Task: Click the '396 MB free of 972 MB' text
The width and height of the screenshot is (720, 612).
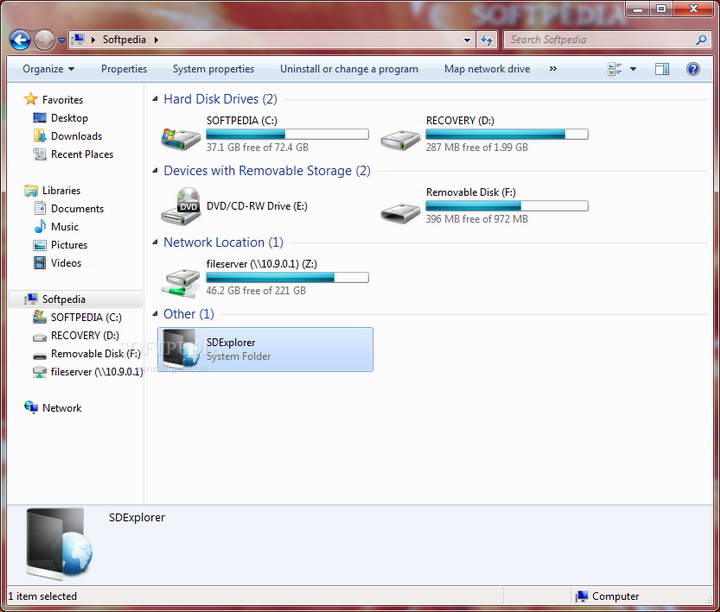Action: pos(477,219)
